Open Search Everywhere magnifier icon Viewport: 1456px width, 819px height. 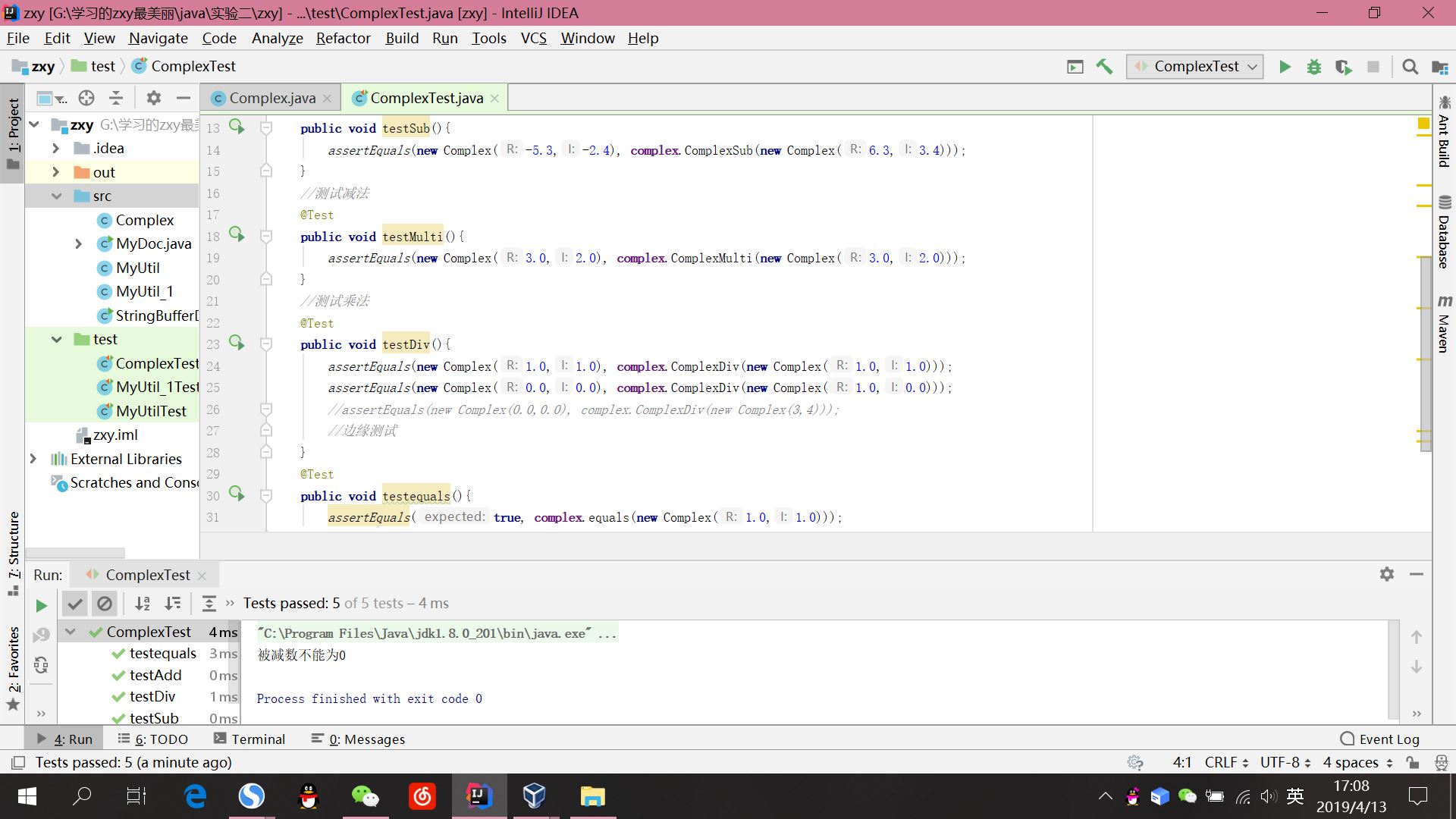click(1410, 67)
